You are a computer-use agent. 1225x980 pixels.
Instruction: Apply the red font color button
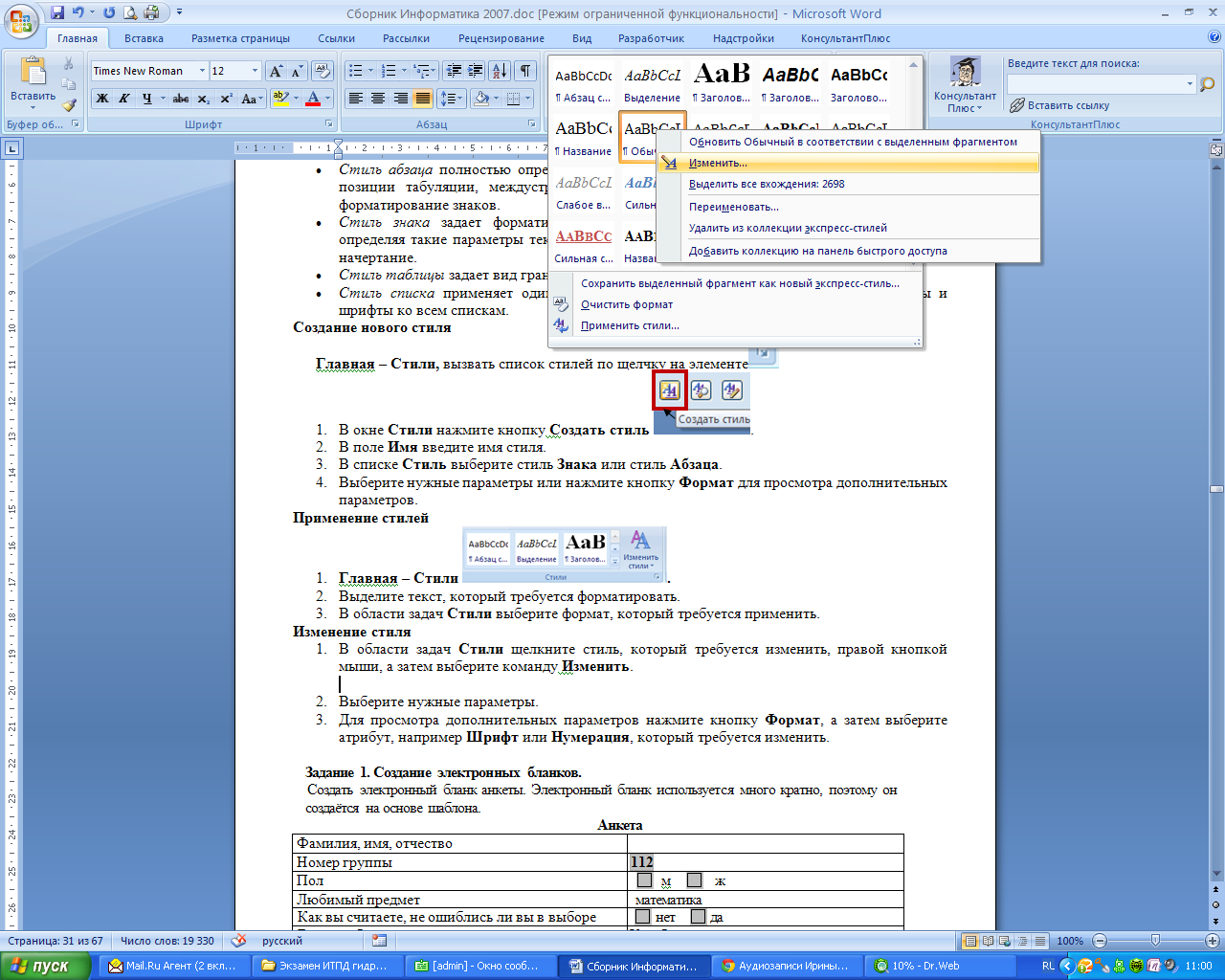pyautogui.click(x=313, y=99)
